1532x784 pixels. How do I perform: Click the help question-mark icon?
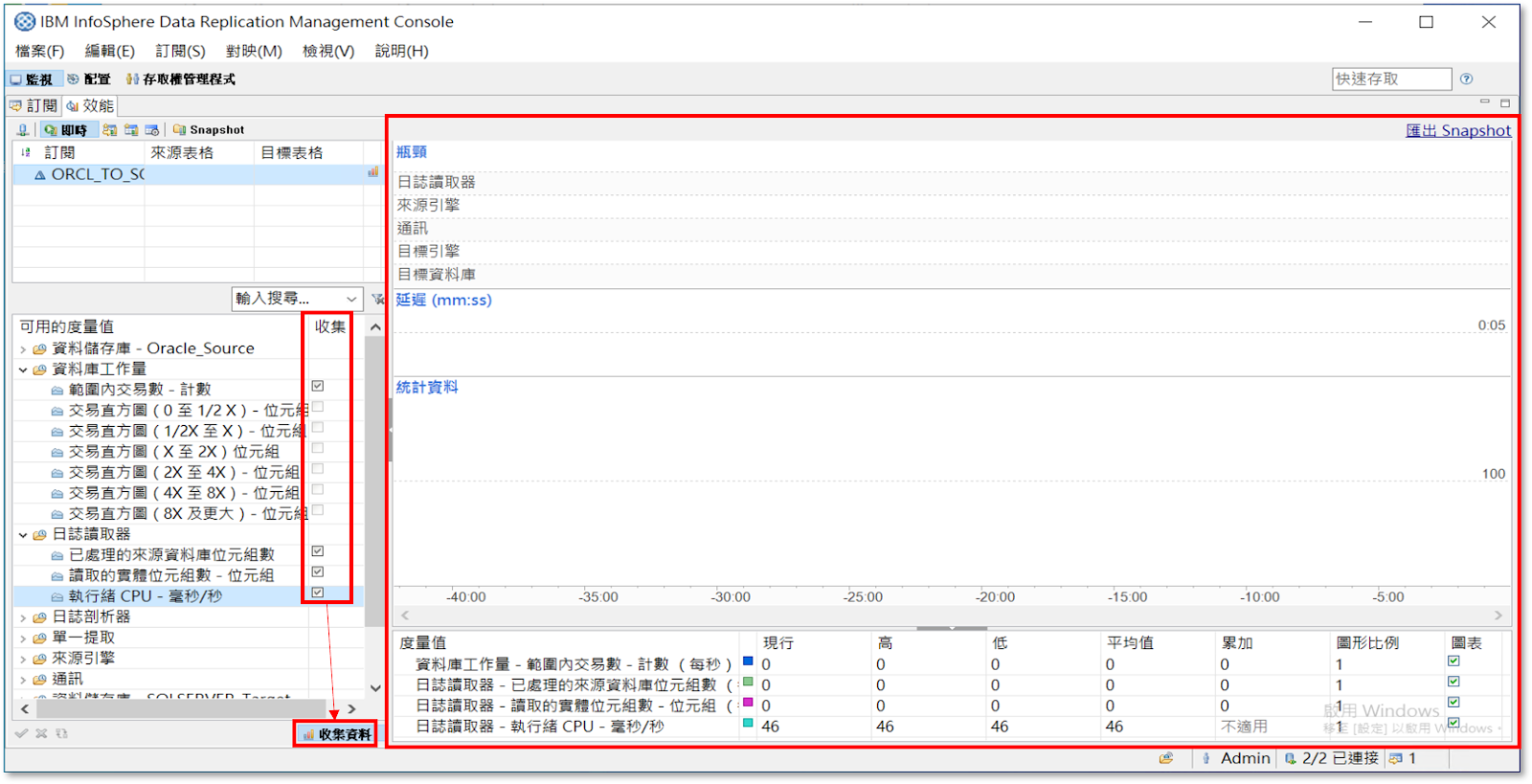[x=1466, y=79]
